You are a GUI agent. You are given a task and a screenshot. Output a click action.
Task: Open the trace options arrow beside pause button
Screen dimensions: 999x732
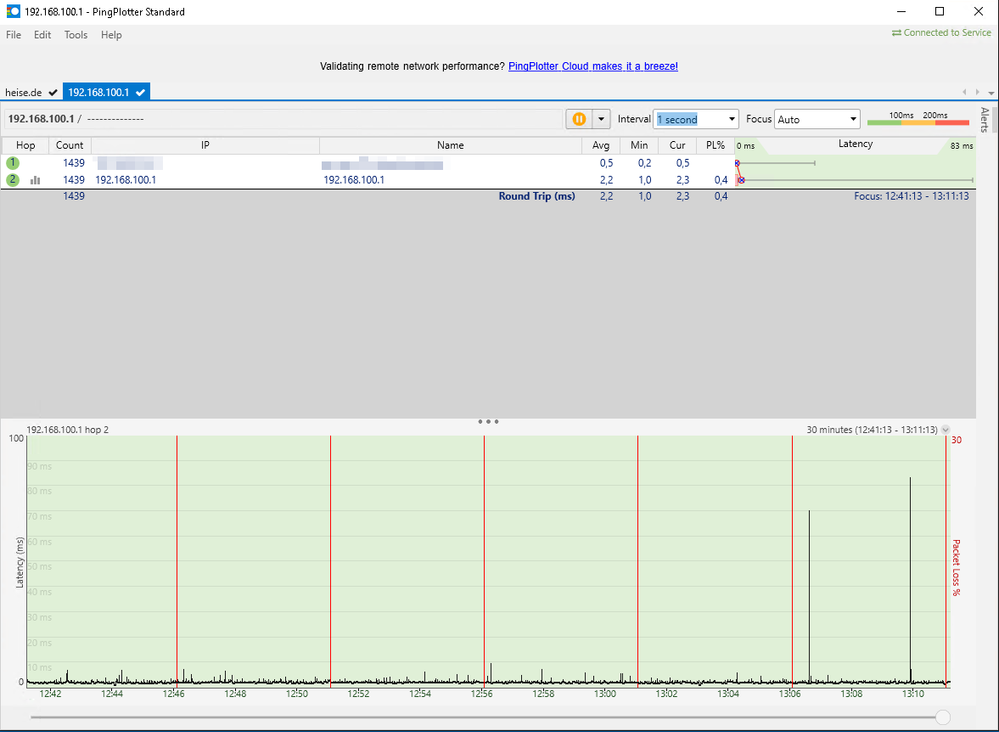point(600,118)
